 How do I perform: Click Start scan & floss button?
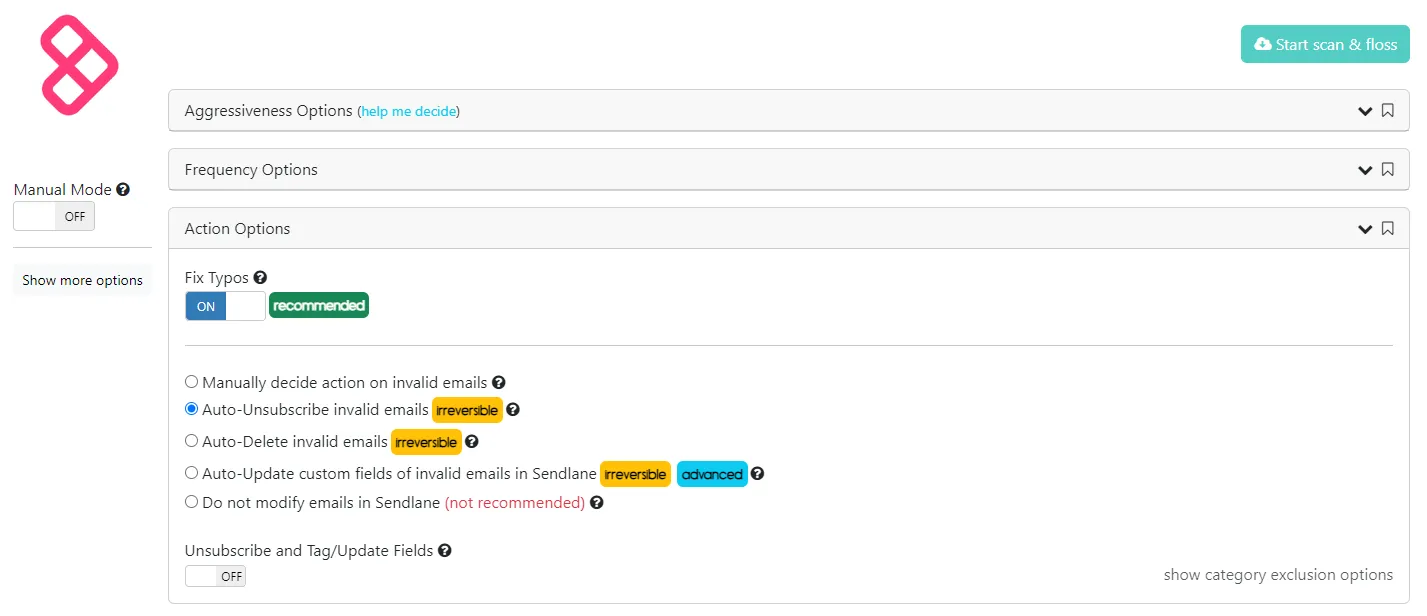pos(1325,44)
